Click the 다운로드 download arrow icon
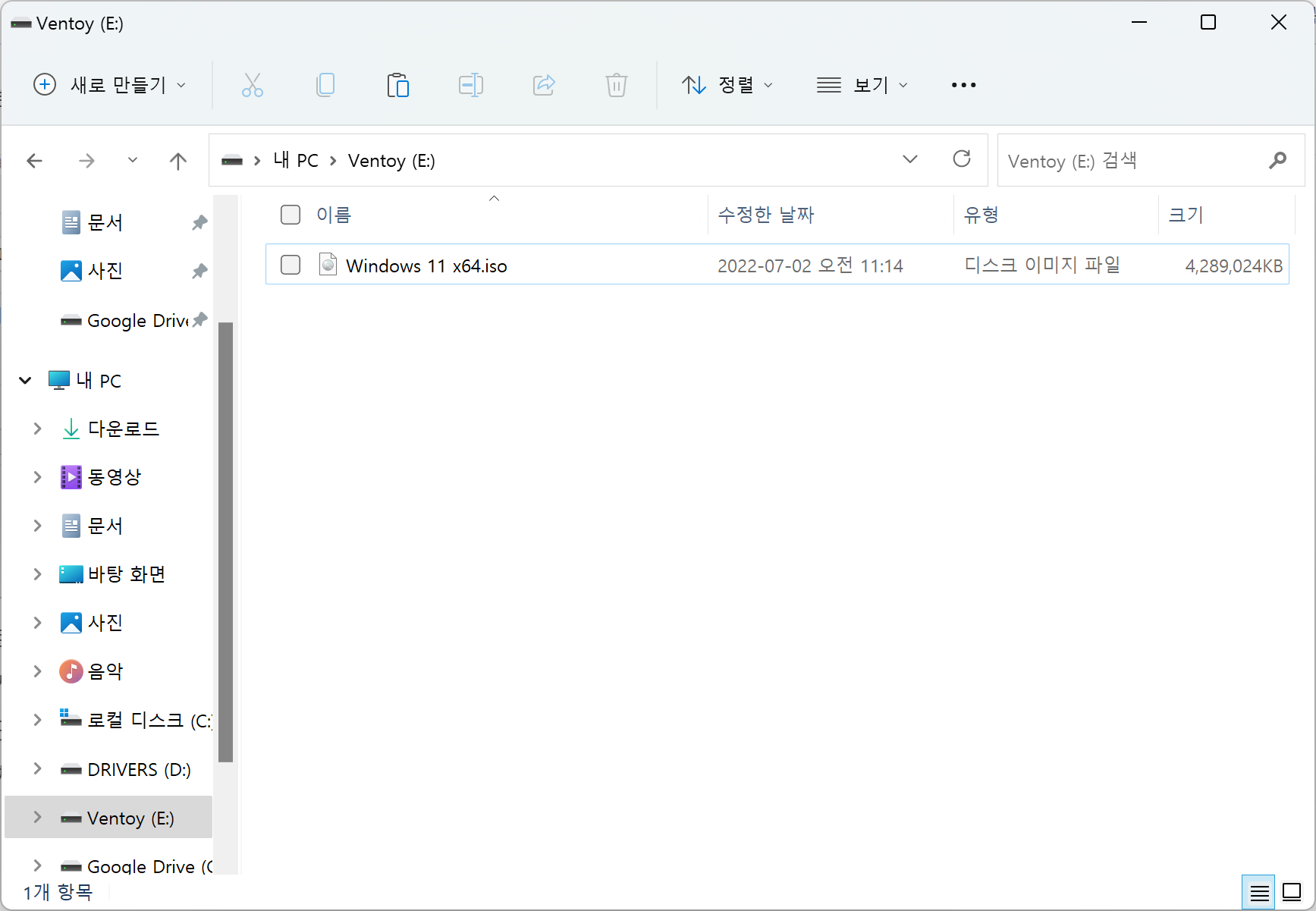Screen dimensions: 1316x911 pos(71,429)
